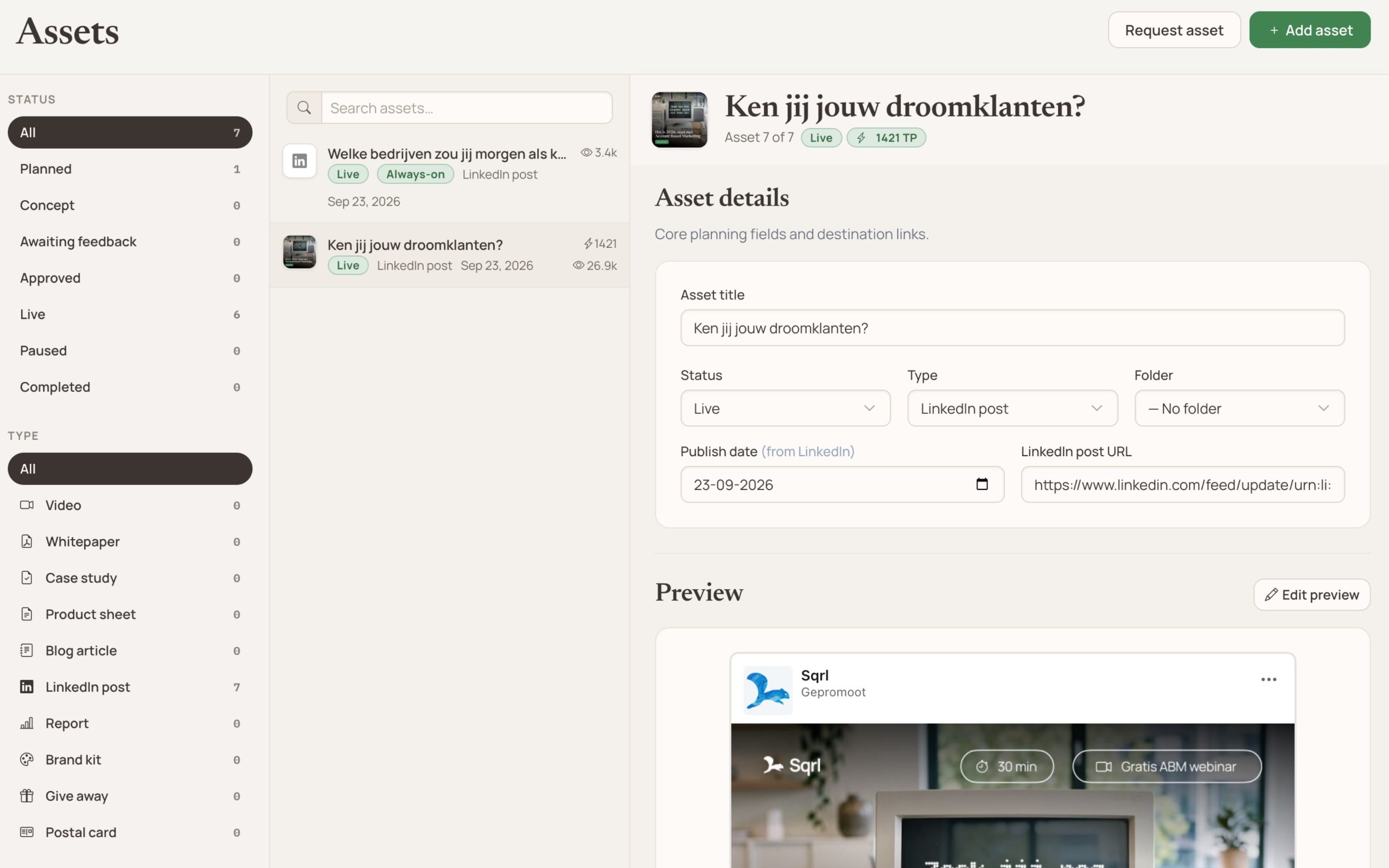Click the Gratis ABM webinar pill in preview
The image size is (1389, 868).
click(1167, 767)
